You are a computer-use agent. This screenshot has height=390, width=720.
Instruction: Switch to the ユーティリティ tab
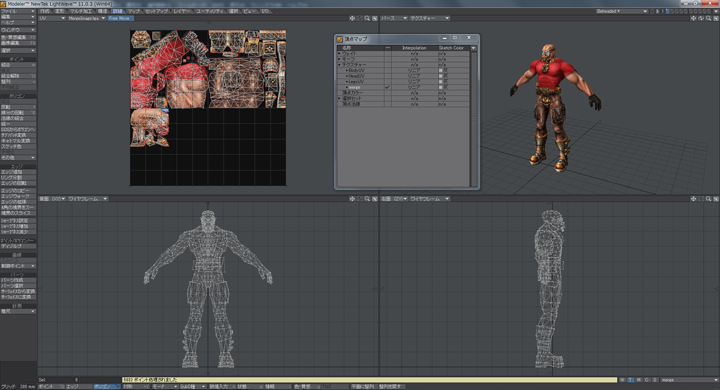(x=209, y=11)
